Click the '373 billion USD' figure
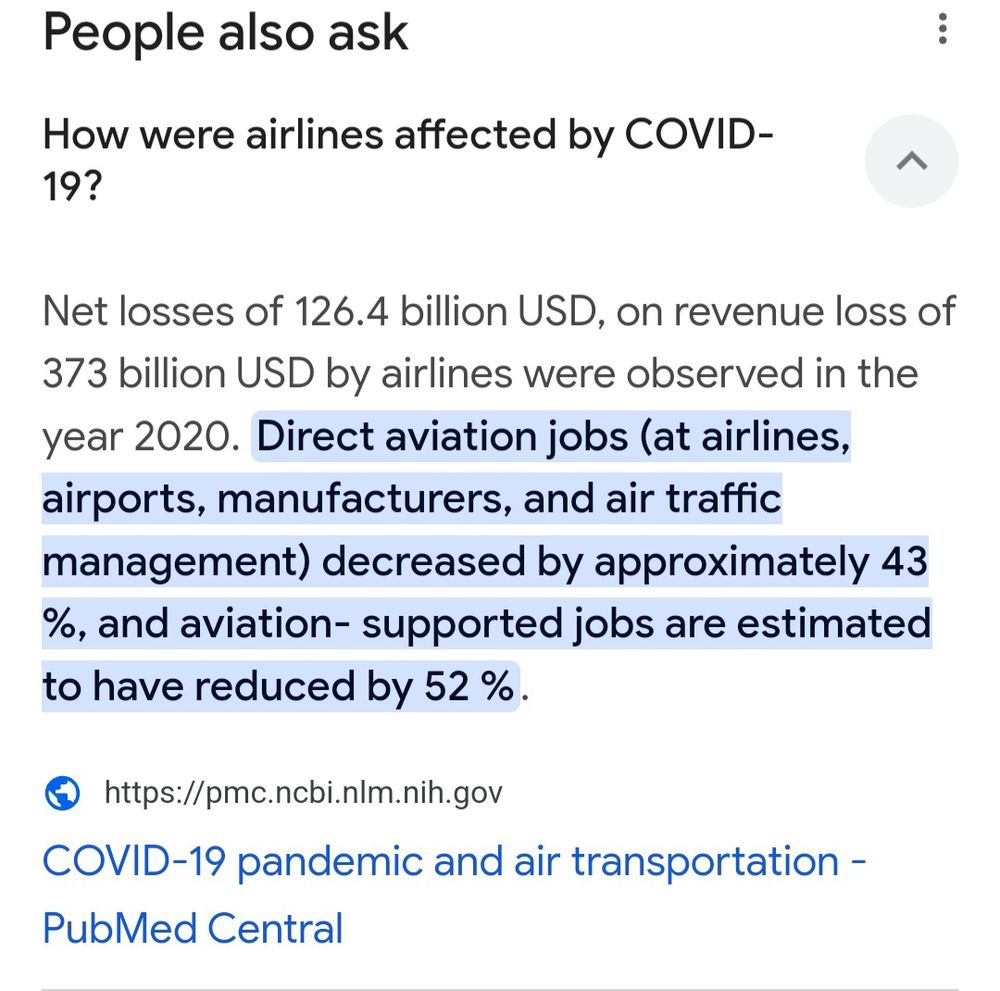 coord(178,373)
